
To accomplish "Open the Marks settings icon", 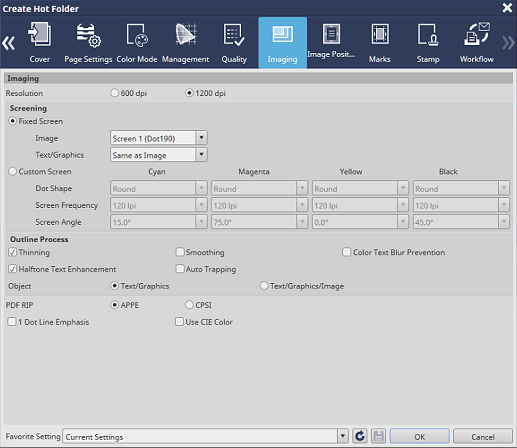I will 380,34.
